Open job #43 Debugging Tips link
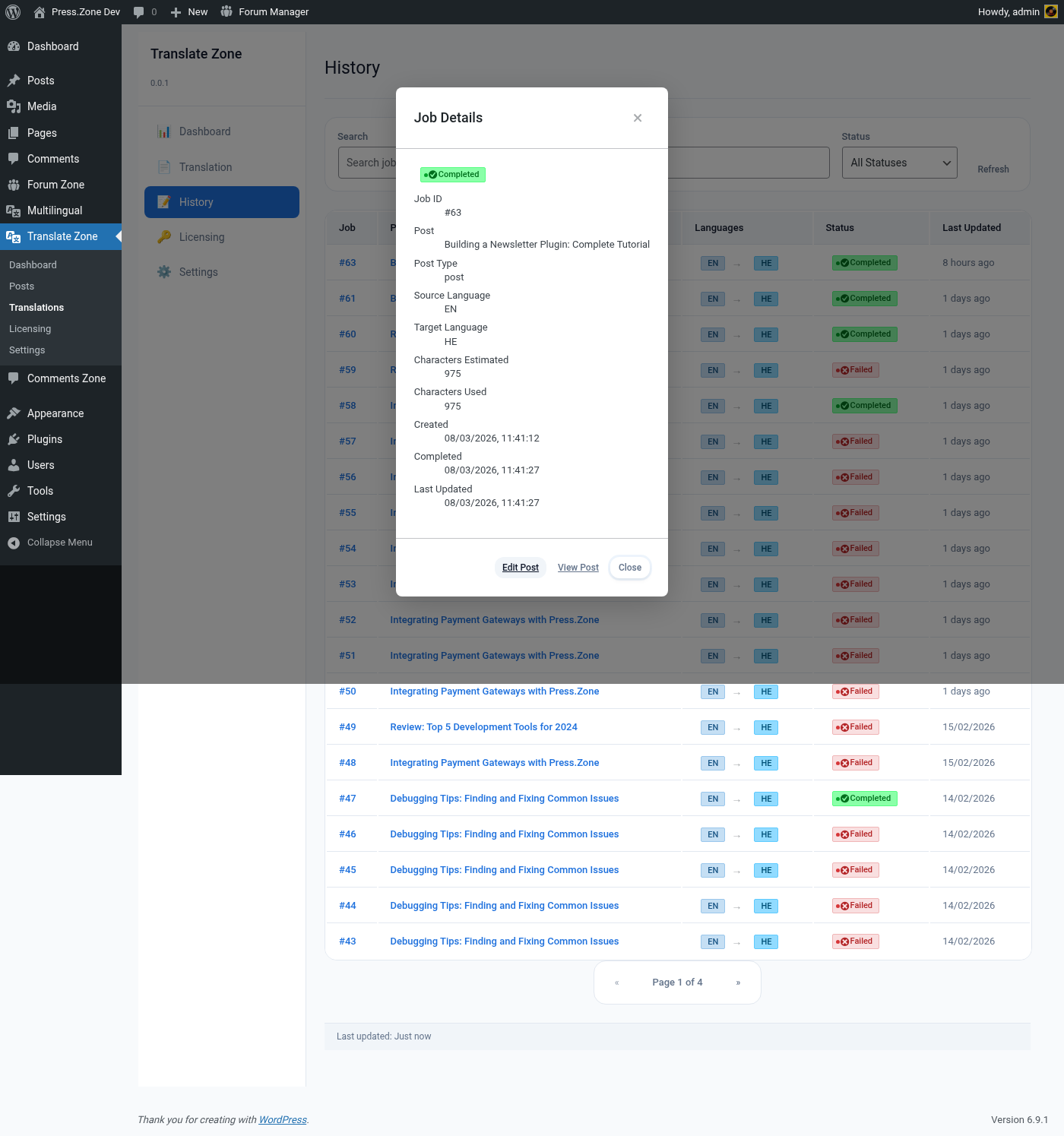 (504, 941)
